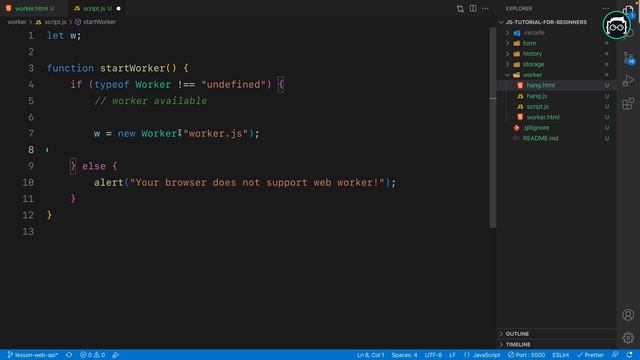Expand the OUTLINE section
This screenshot has height=360, width=640.
[x=517, y=334]
